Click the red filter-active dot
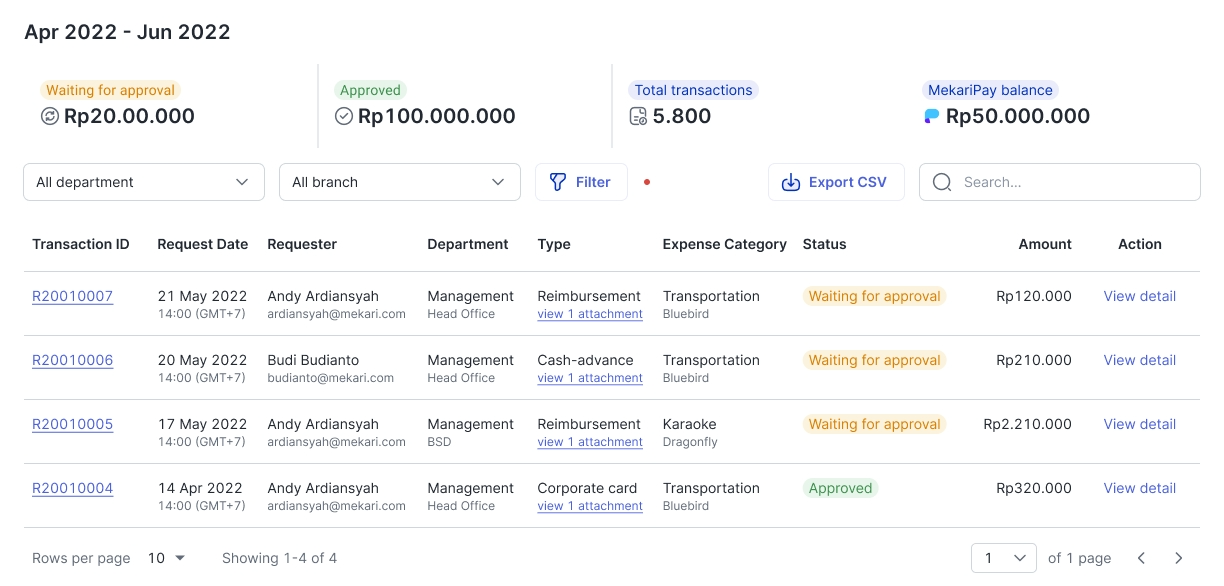Screen dimensions: 1224x586 [x=647, y=182]
